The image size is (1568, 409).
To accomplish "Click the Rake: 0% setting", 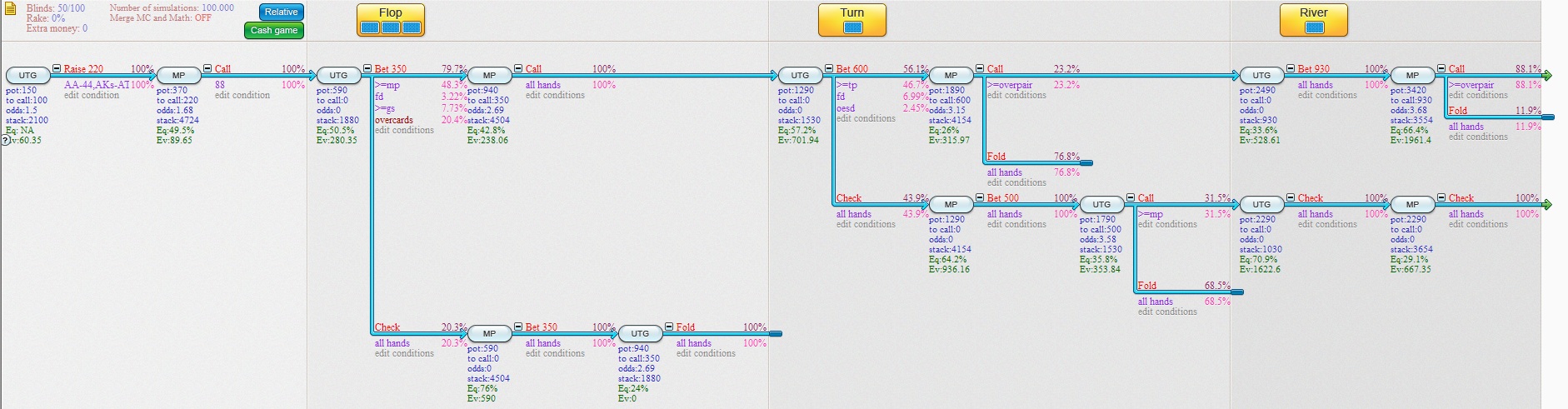I will (46, 17).
